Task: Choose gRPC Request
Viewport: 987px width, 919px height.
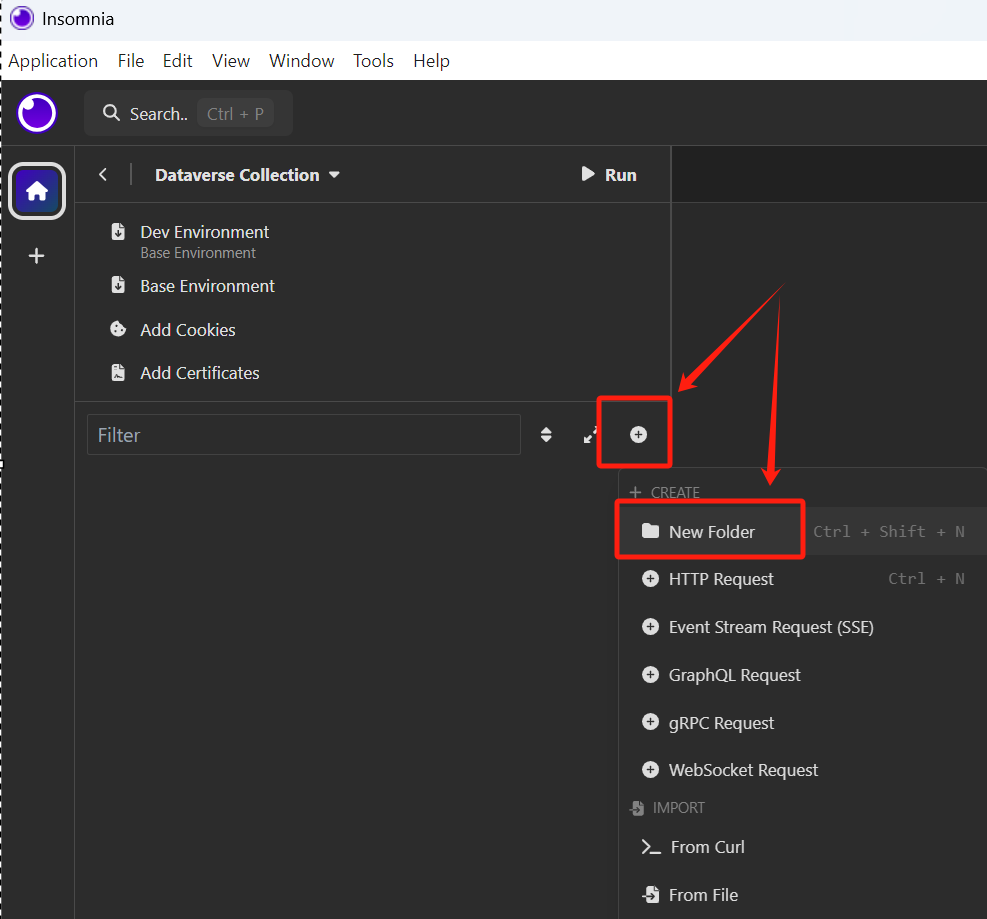Action: [803, 723]
